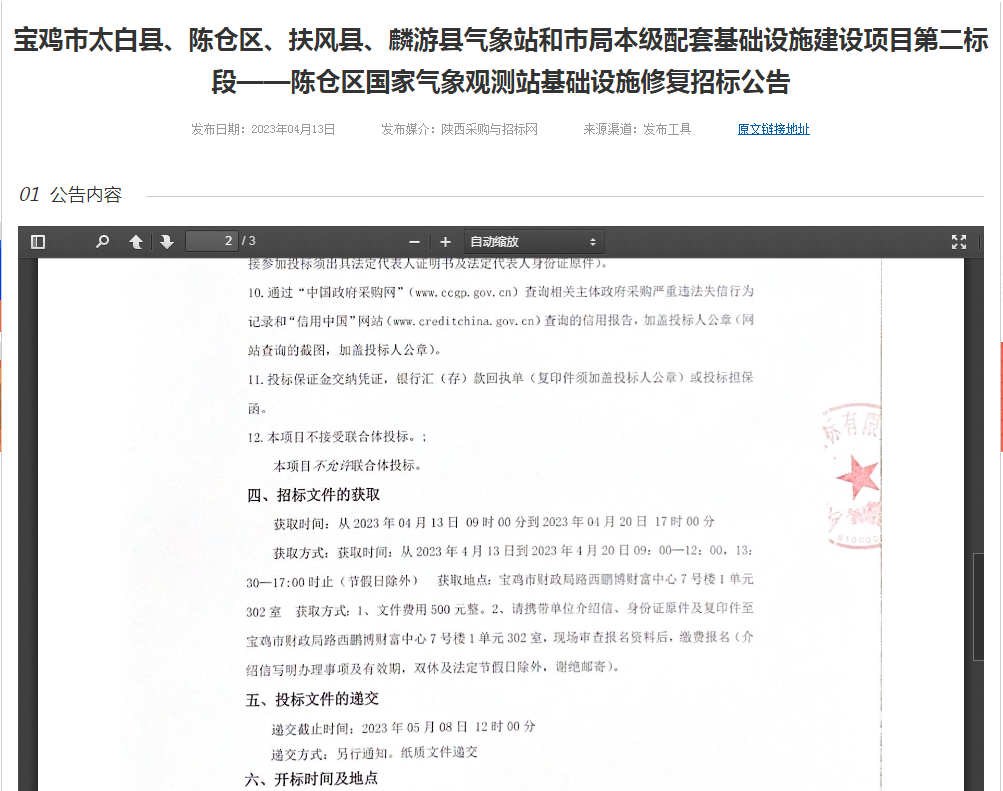Open the 原文链接地址 link
This screenshot has height=791, width=1003.
pos(773,129)
